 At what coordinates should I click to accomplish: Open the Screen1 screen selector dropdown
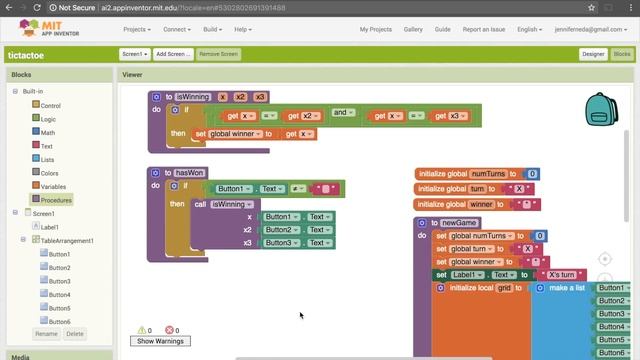(135, 54)
